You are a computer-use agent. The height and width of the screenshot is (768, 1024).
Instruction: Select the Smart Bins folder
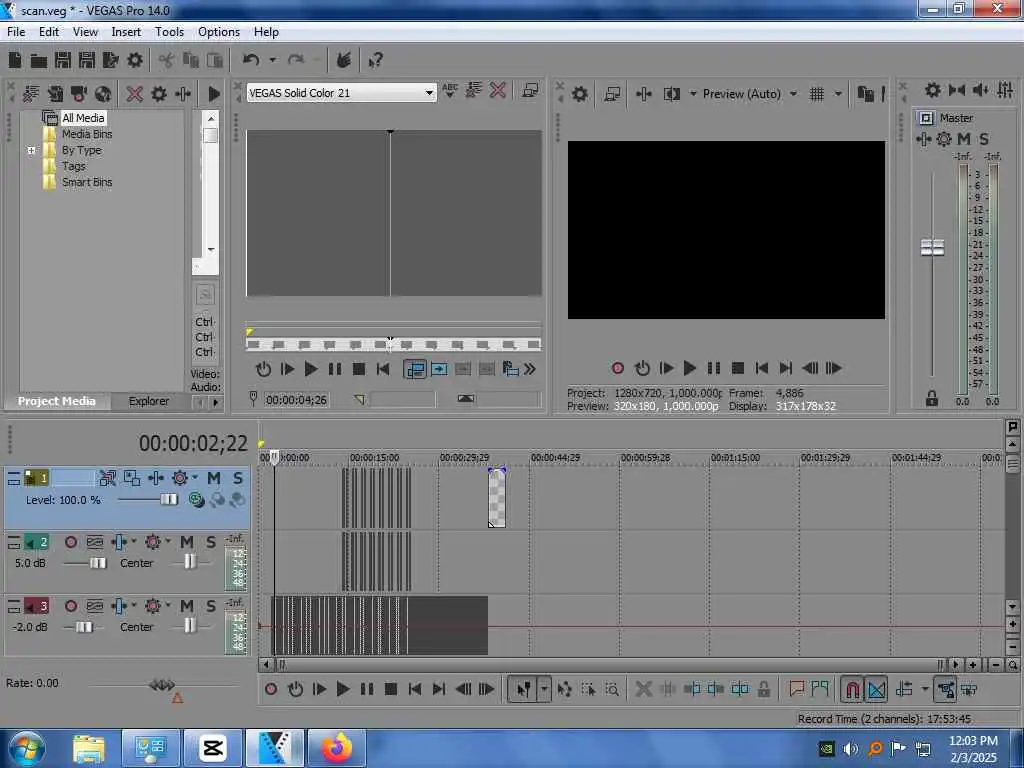coord(87,182)
